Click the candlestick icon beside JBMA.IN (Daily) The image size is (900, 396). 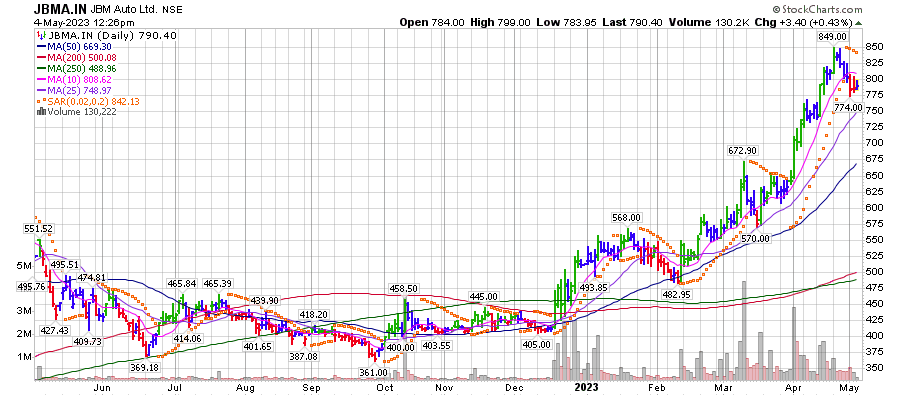pos(40,36)
